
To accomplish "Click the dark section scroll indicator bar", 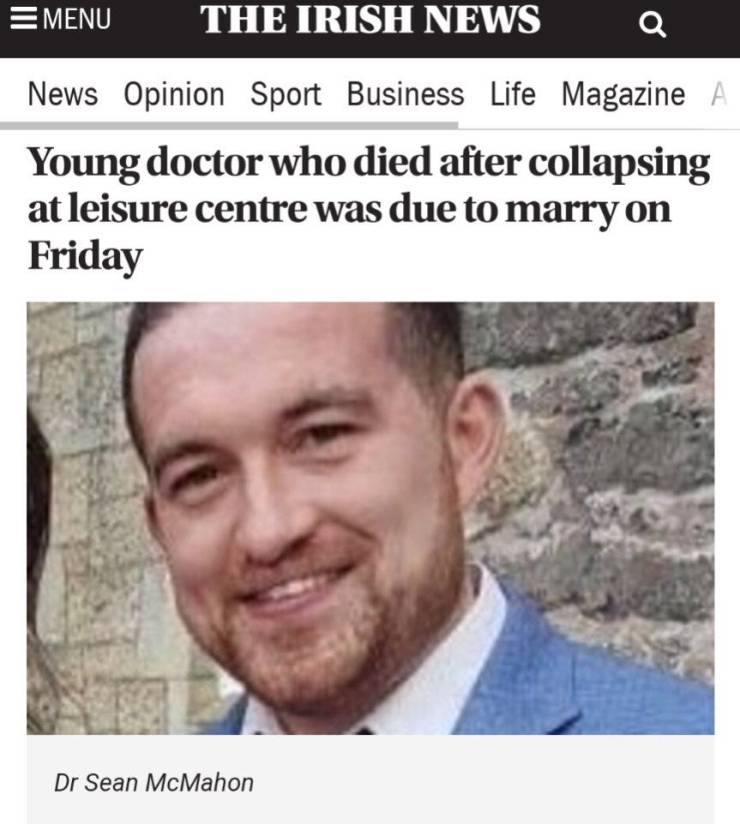I will 228,126.
